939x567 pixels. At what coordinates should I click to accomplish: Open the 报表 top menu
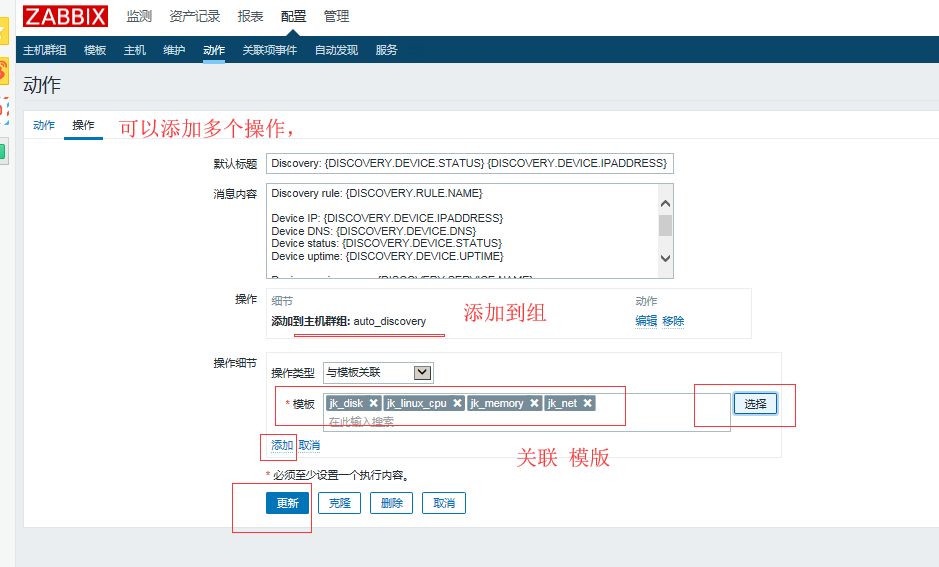[250, 16]
